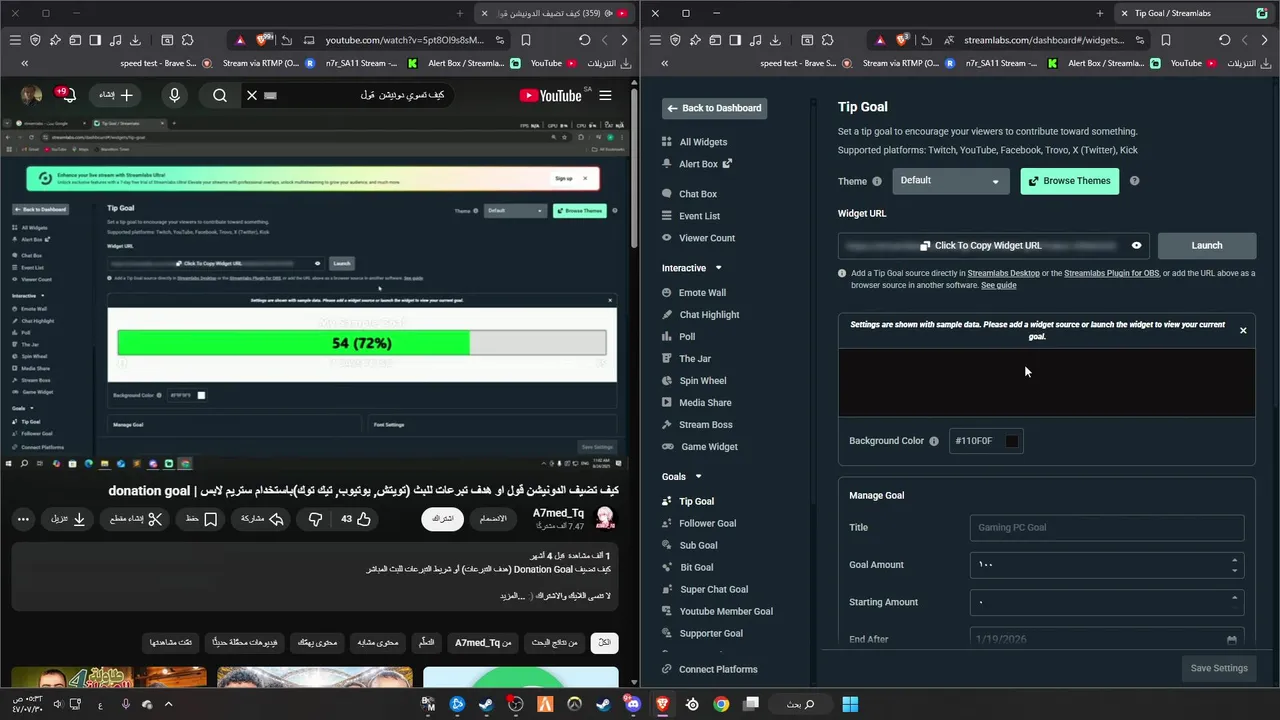This screenshot has width=1280, height=720.
Task: Reload the page in YouTube window
Action: tap(584, 40)
